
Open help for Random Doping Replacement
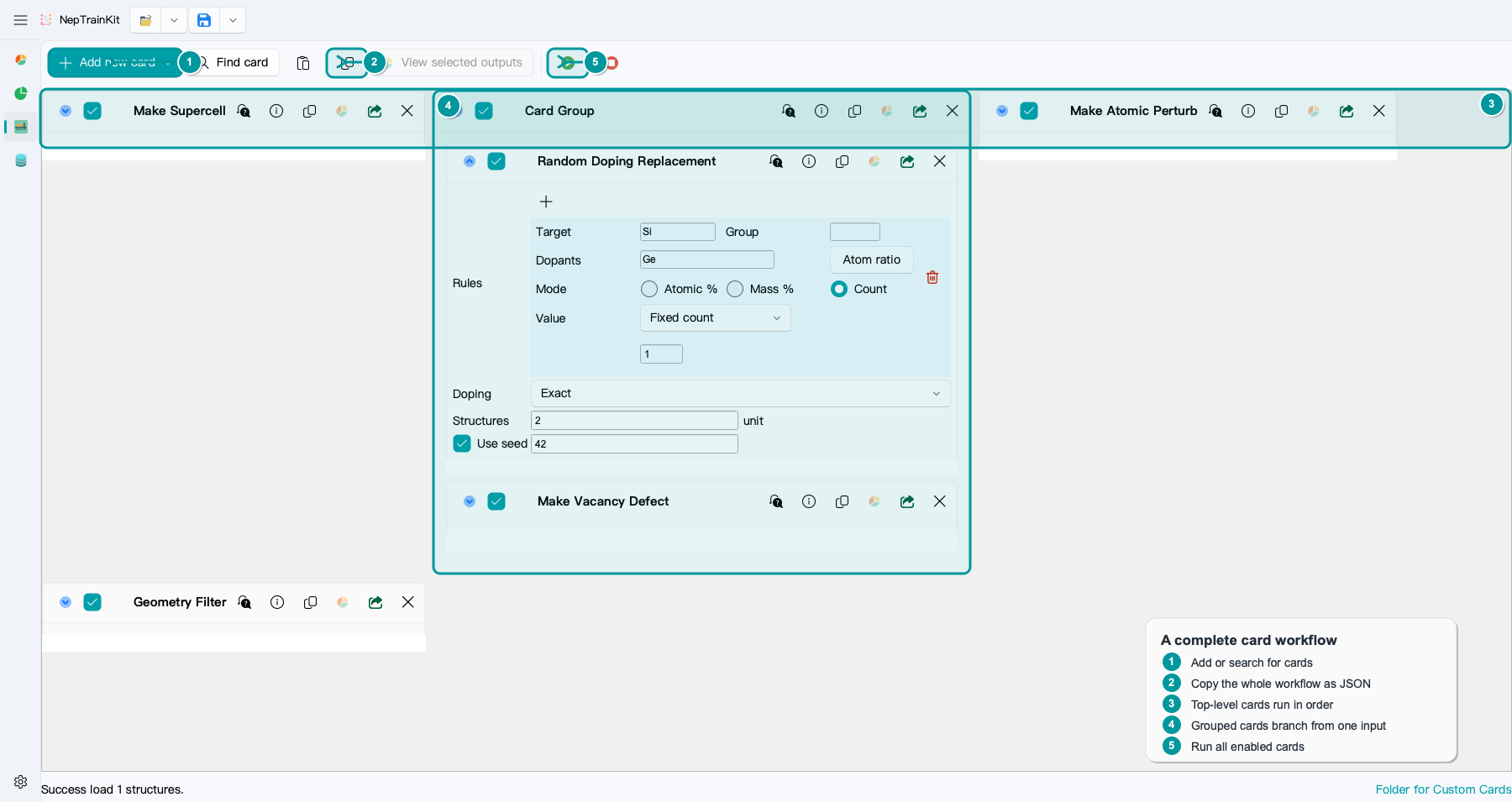click(776, 161)
